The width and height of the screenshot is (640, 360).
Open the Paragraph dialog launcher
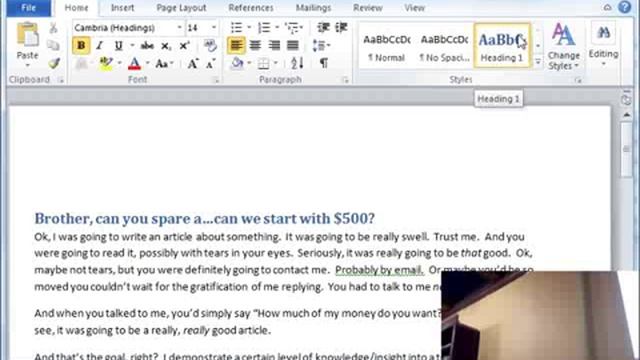345,80
